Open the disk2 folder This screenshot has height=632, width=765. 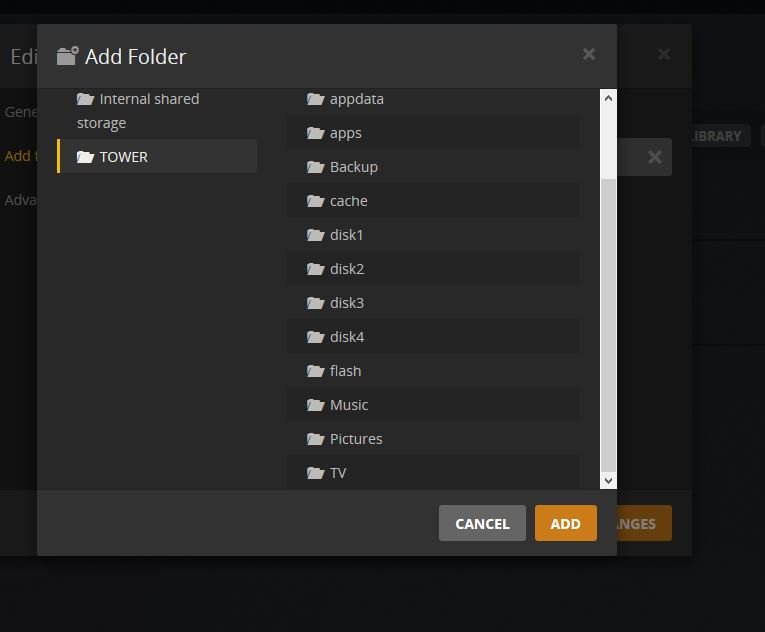(433, 269)
